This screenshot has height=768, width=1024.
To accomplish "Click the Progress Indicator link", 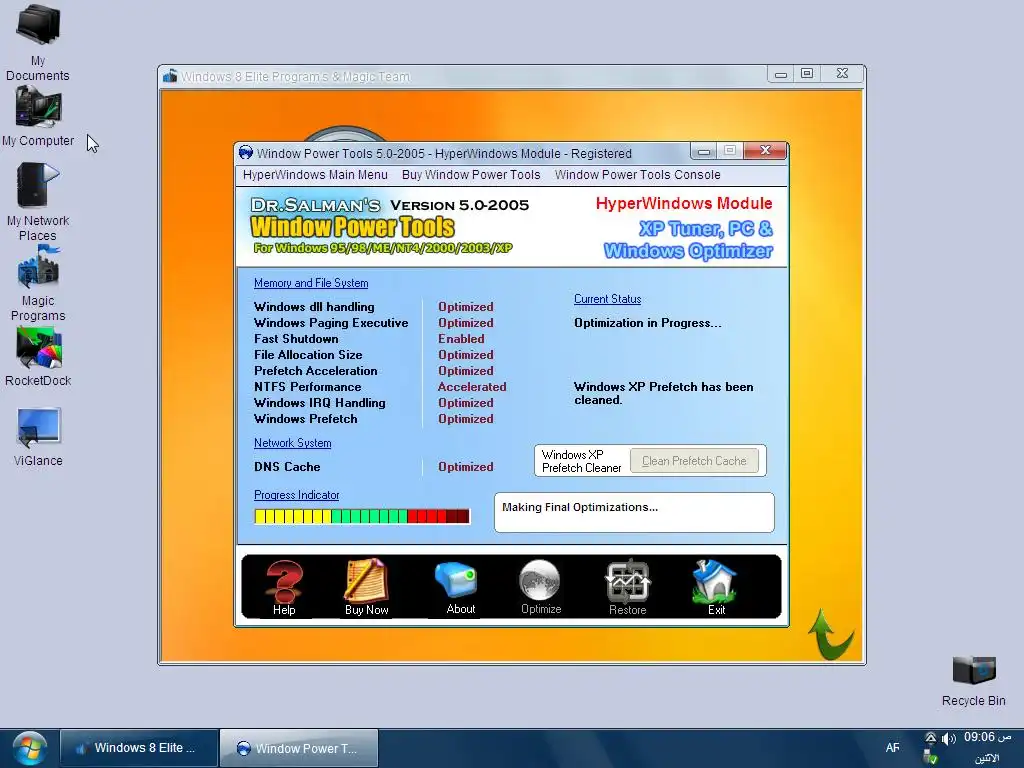I will click(x=296, y=495).
